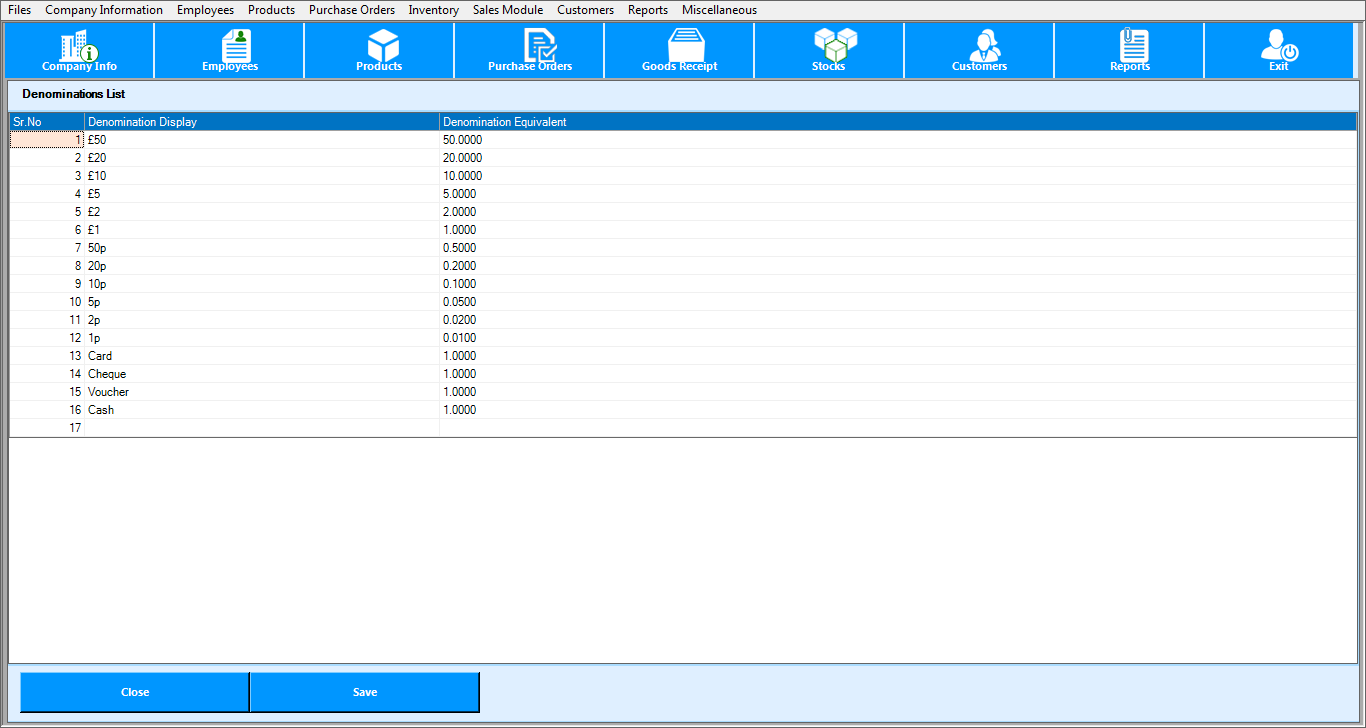
Task: Click the empty display cell in row 17
Action: pyautogui.click(x=261, y=428)
